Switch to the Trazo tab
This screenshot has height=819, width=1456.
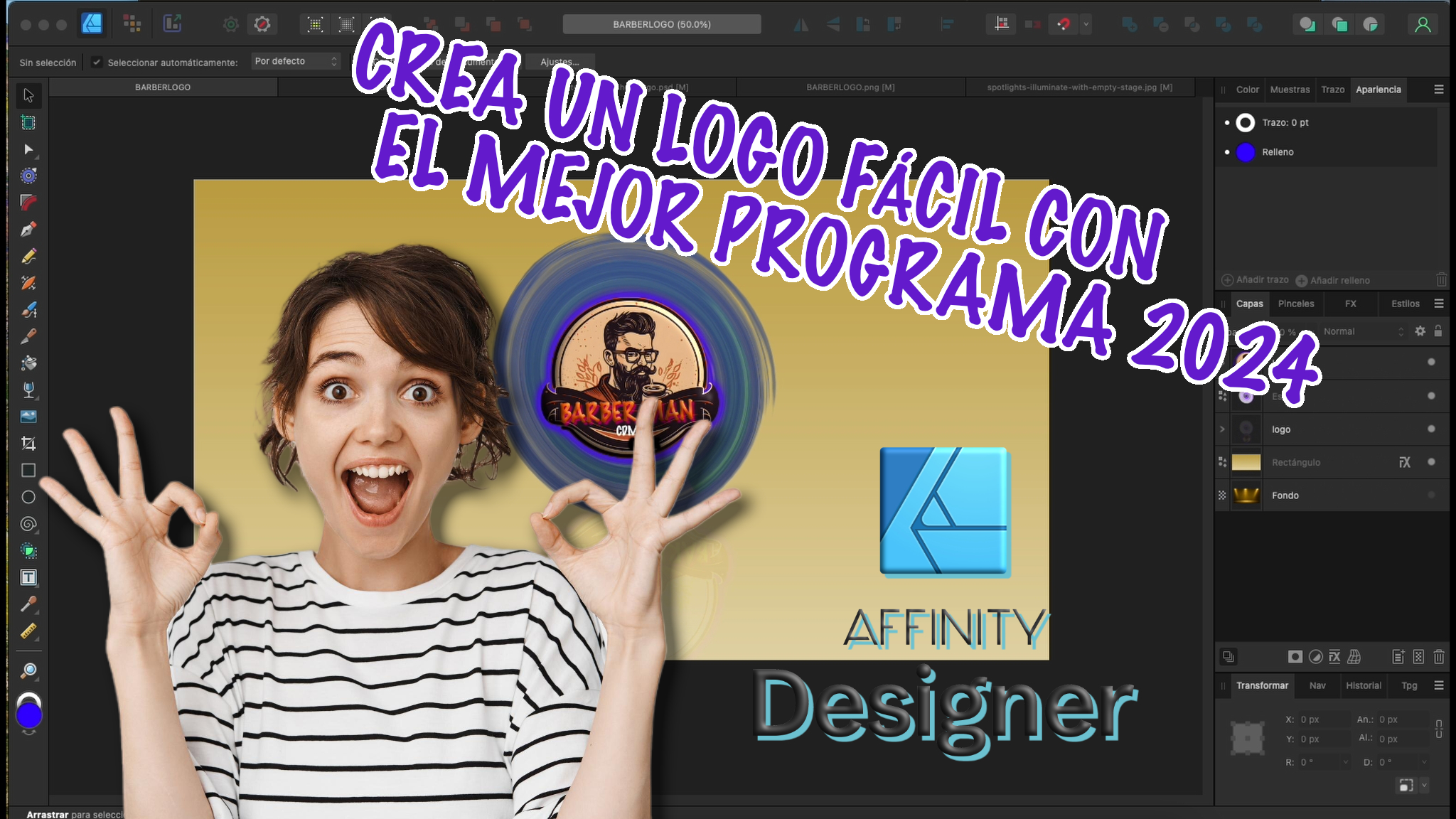1332,90
